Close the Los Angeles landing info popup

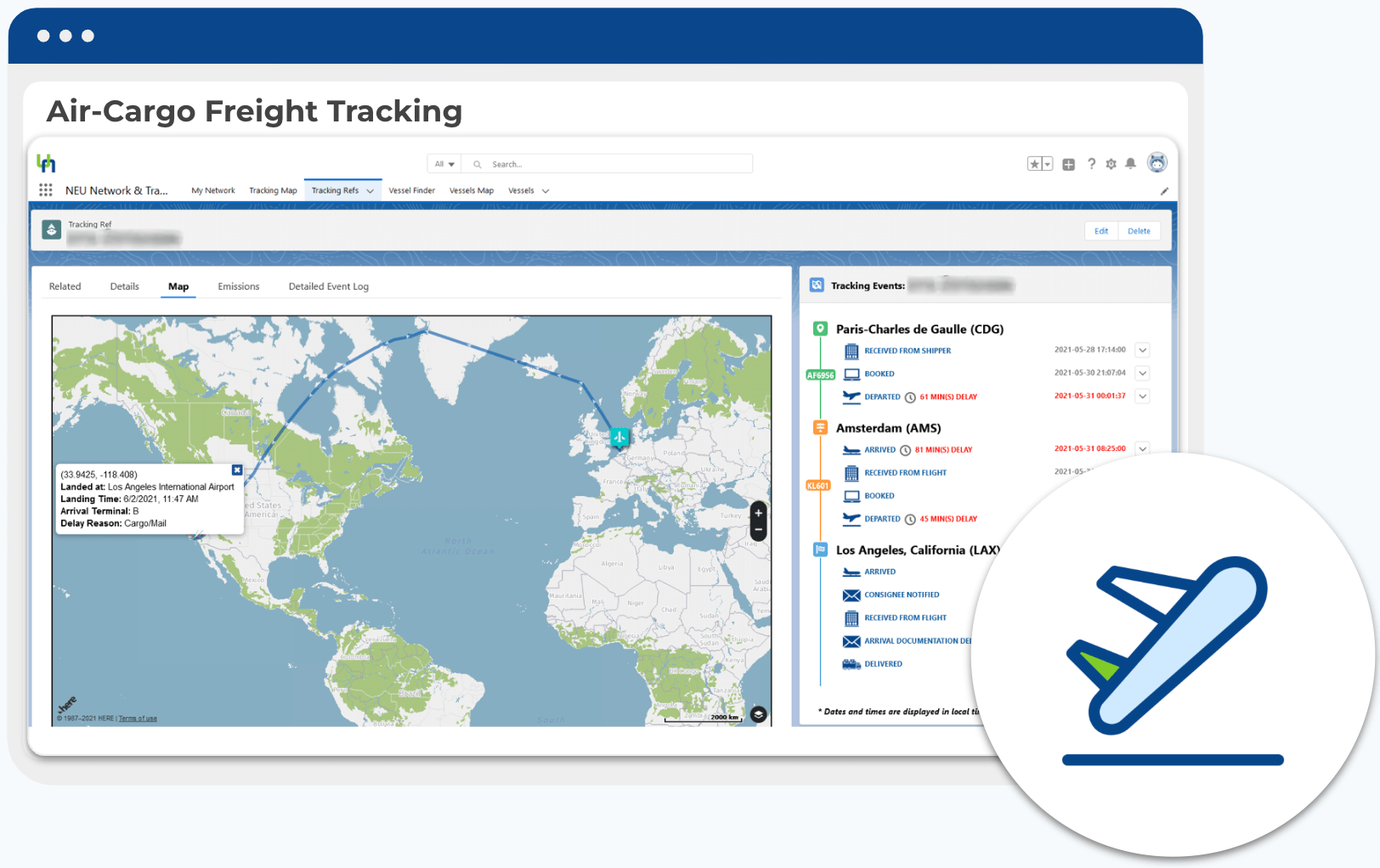(237, 470)
